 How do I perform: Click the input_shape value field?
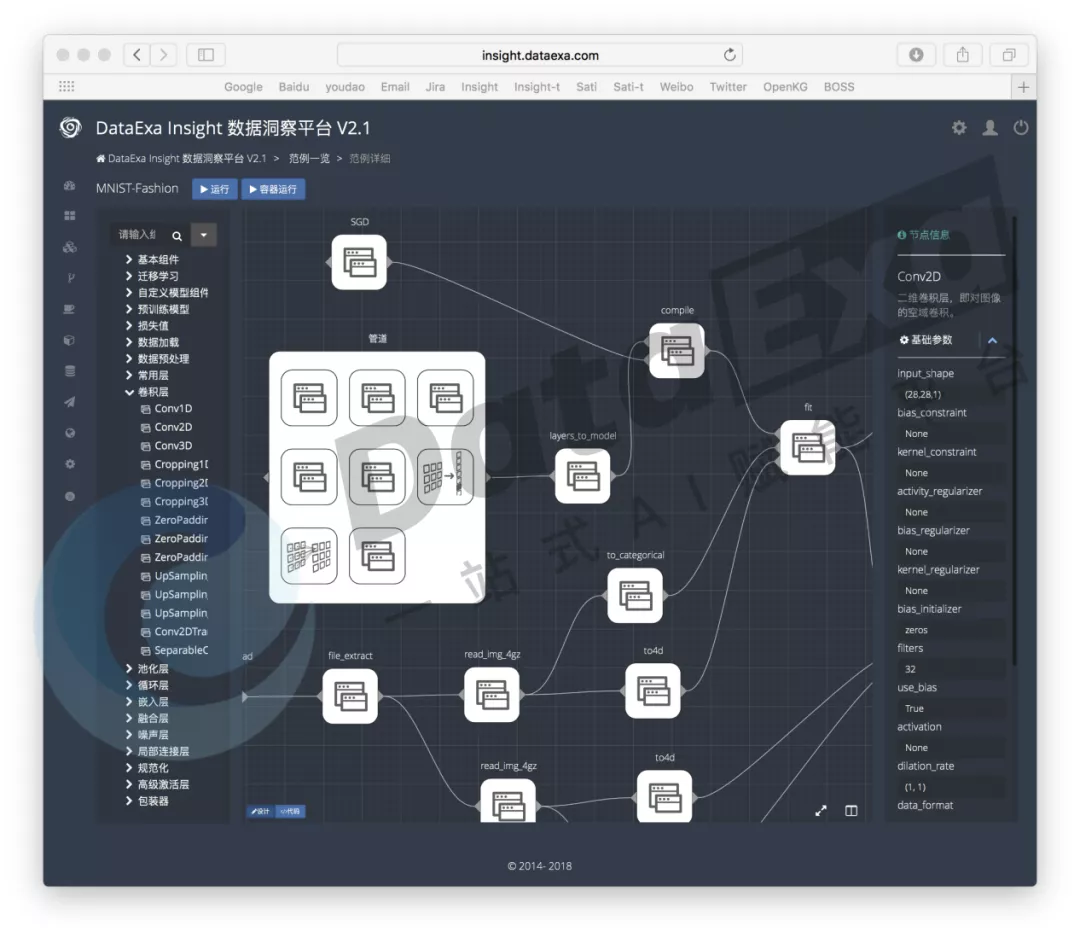pos(951,395)
